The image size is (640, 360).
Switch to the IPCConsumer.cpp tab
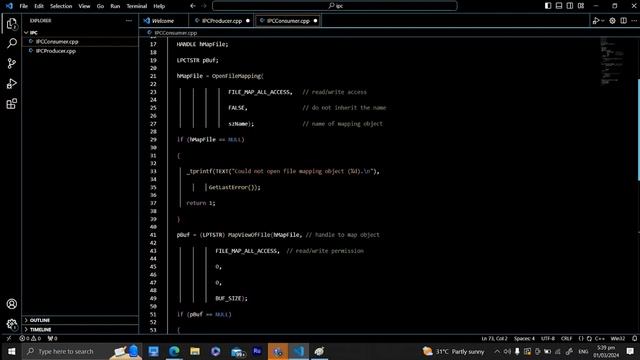tap(288, 21)
